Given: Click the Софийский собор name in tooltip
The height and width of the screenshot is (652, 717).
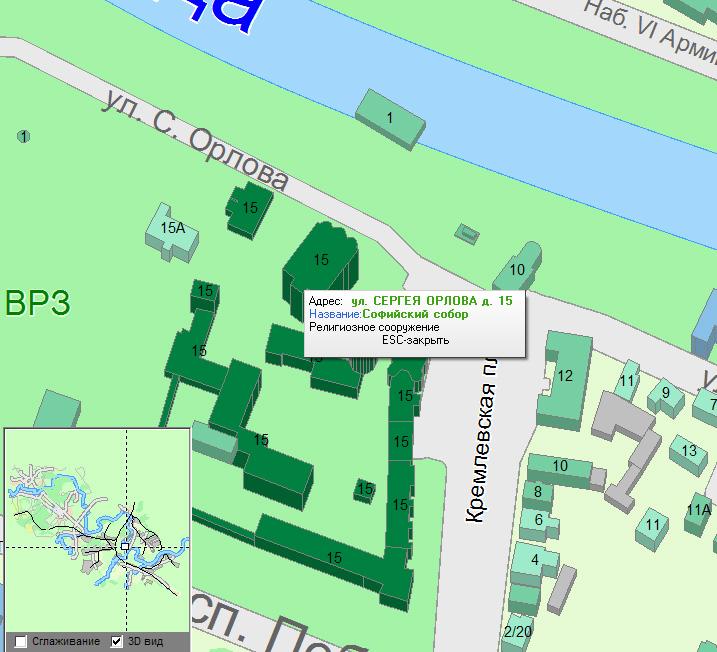Looking at the screenshot, I should point(415,314).
